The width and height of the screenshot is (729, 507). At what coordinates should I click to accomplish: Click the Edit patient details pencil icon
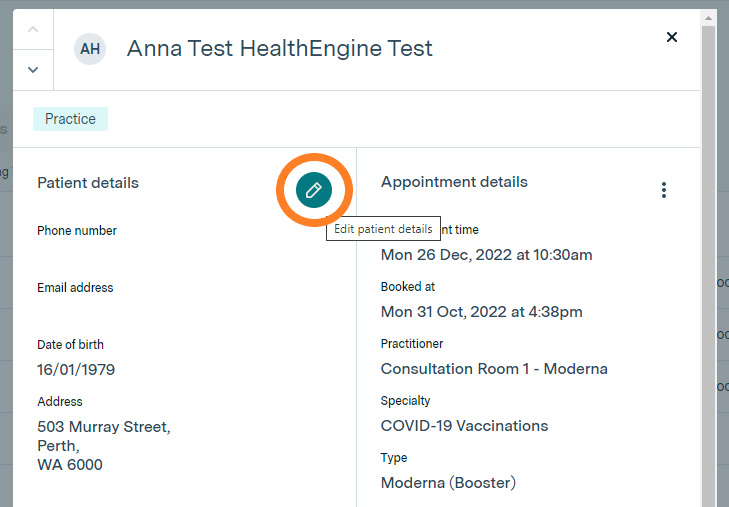[x=314, y=190]
